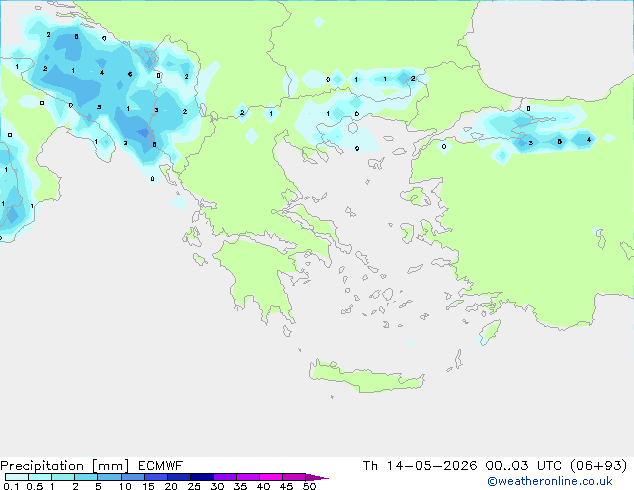Click the '25' legend scale number
Viewport: 634px width, 490px height.
point(194,486)
